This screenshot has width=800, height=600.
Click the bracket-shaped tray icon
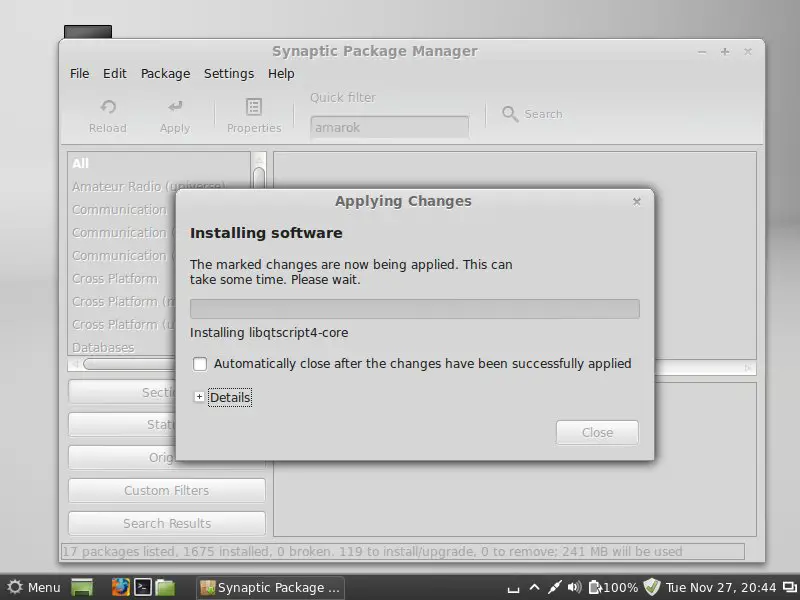(x=513, y=589)
